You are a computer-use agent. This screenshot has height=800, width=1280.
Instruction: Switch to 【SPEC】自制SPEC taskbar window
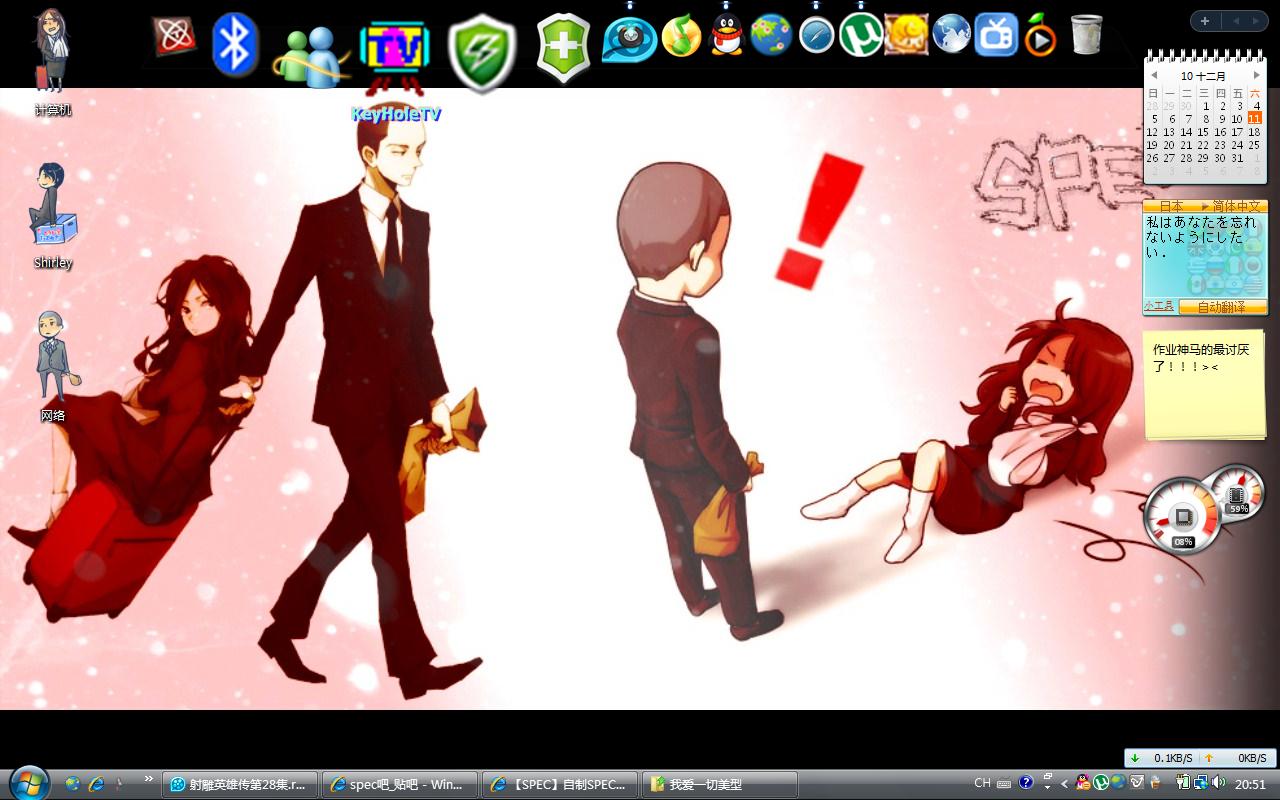coord(560,784)
